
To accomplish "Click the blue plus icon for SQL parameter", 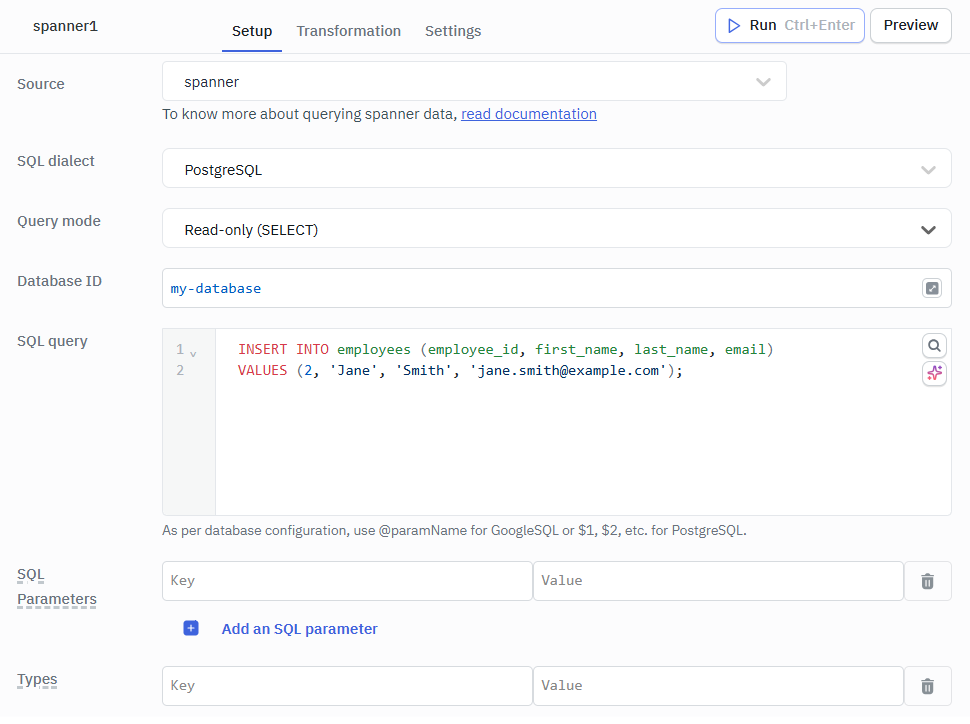I will [x=191, y=629].
